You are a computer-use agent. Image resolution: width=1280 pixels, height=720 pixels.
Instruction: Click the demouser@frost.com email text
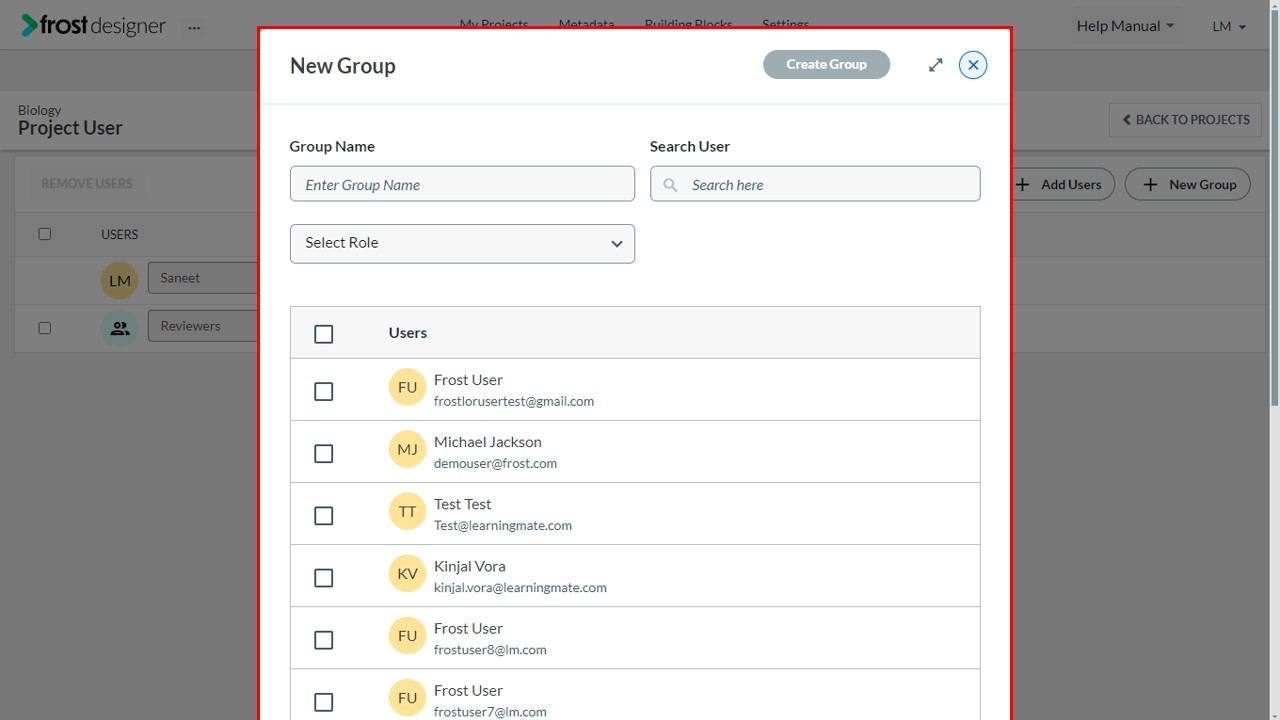point(495,464)
